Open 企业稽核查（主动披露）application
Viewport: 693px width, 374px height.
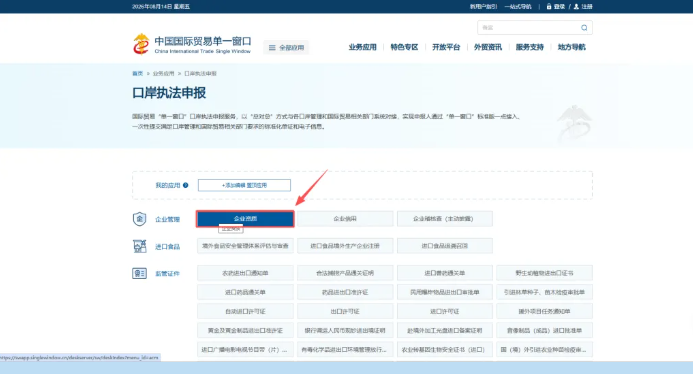tap(445, 219)
